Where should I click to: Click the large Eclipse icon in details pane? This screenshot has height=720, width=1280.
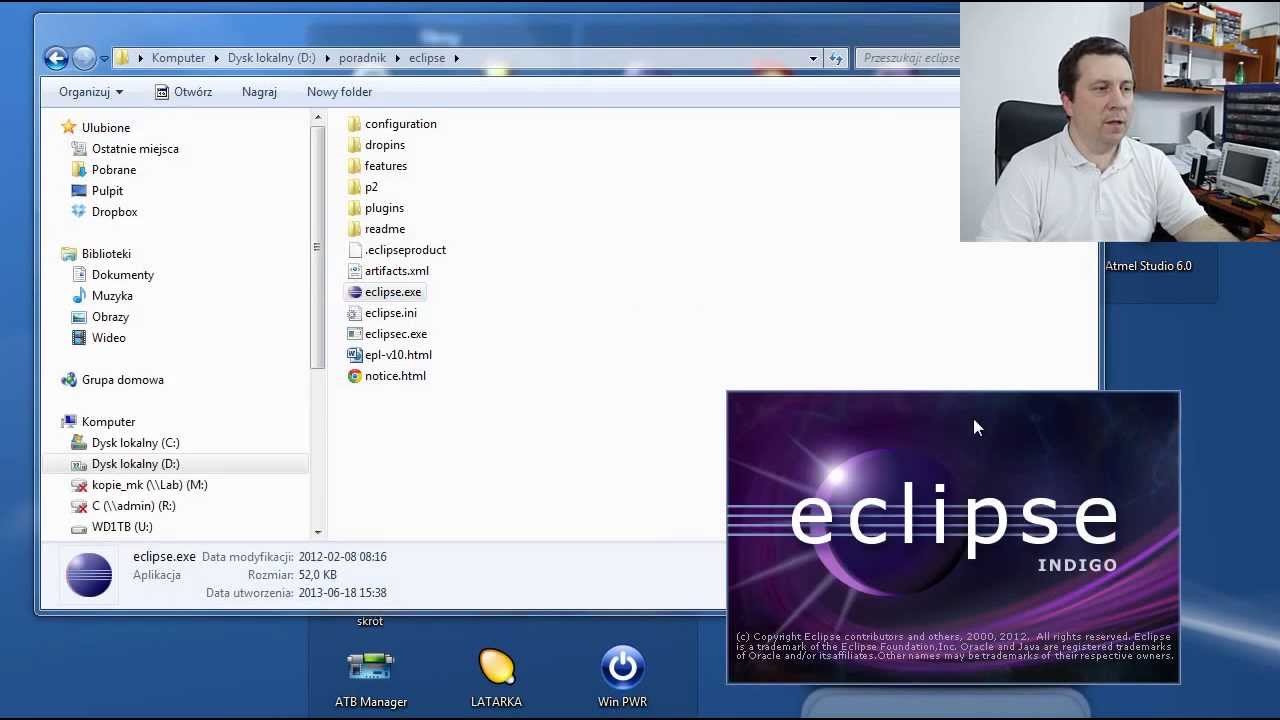(x=89, y=575)
